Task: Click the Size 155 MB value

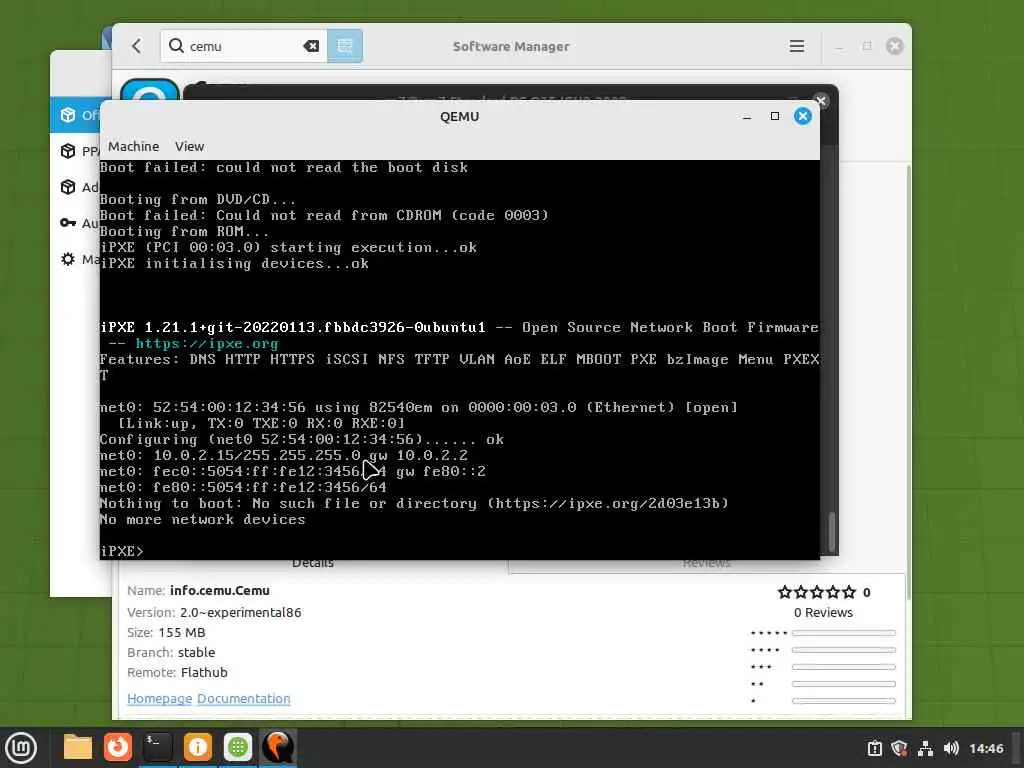Action: [x=182, y=632]
